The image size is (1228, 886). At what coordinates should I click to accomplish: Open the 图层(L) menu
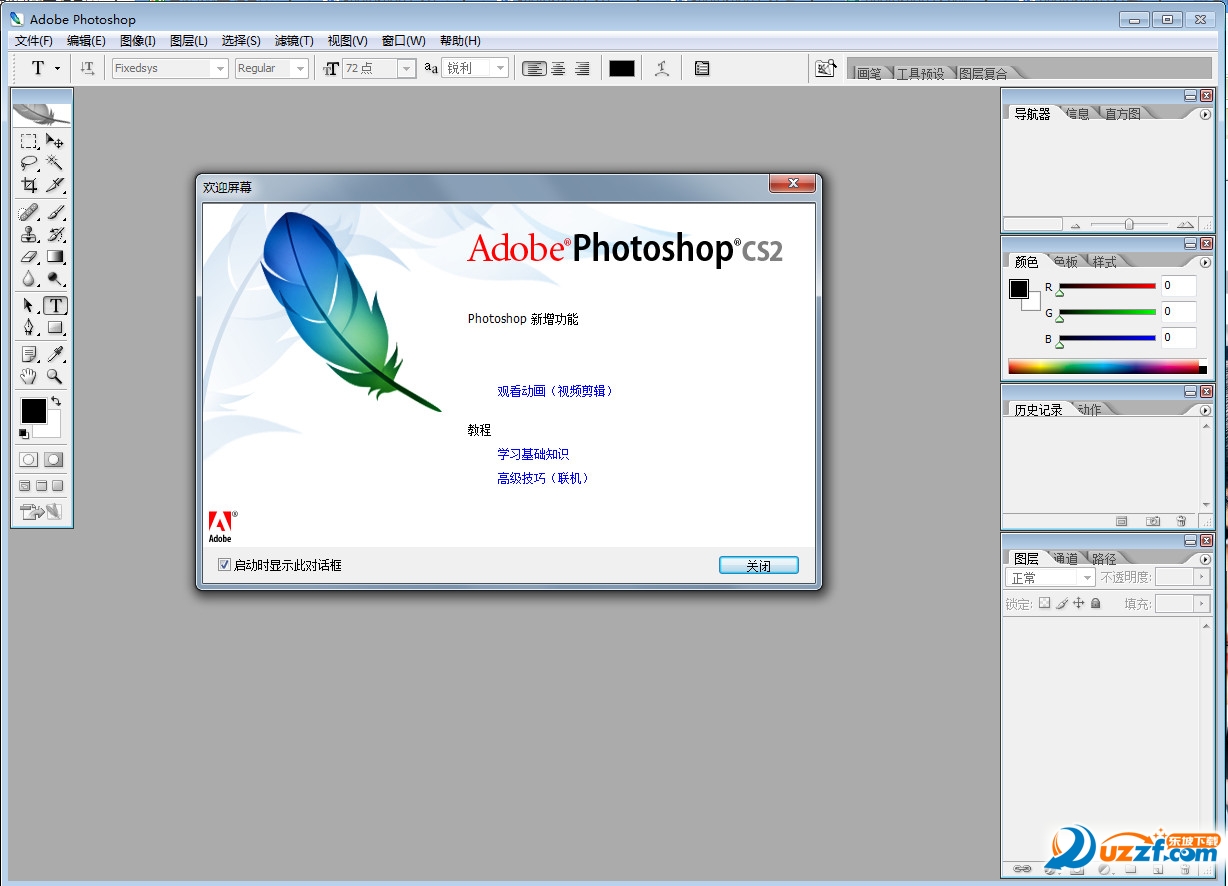[188, 41]
